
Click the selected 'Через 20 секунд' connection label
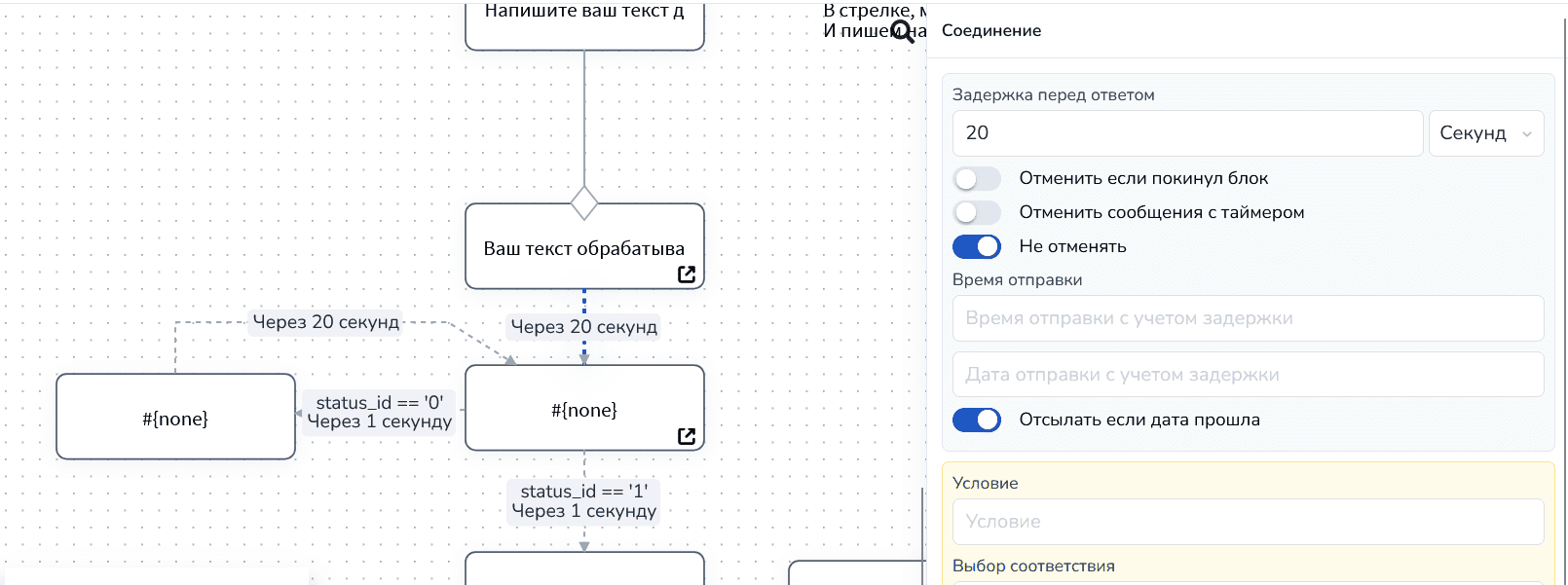(x=584, y=327)
